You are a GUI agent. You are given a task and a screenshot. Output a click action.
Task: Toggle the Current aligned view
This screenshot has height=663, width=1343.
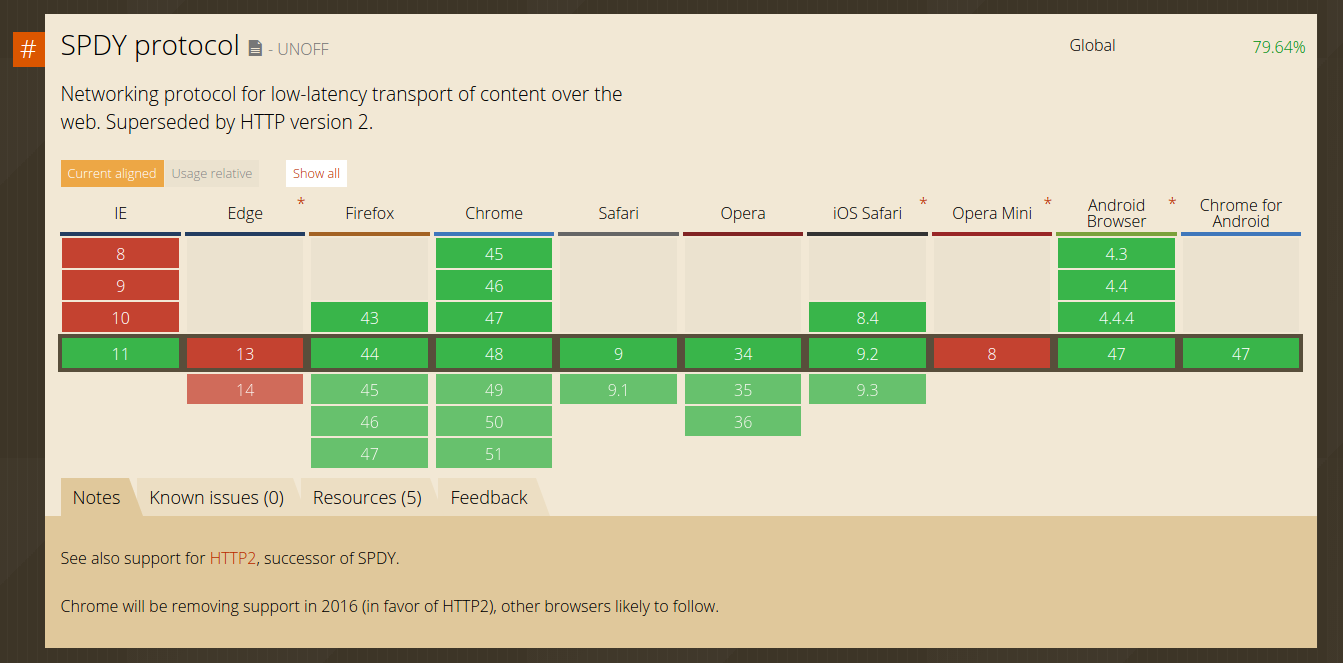point(112,173)
